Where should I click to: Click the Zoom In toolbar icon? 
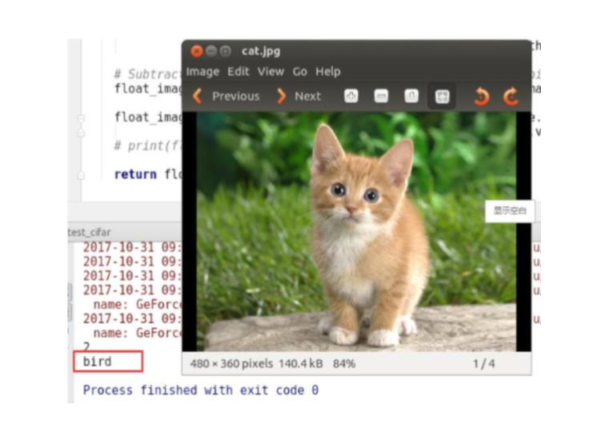click(351, 96)
